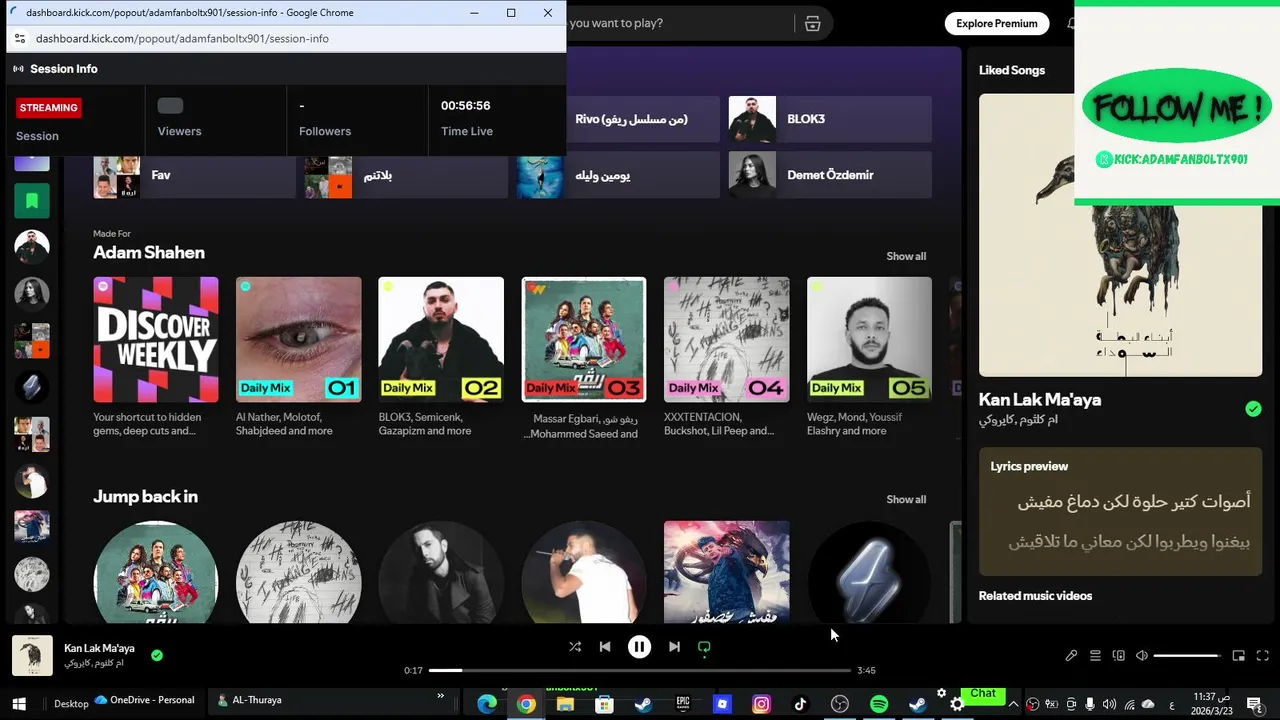The width and height of the screenshot is (1280, 720).
Task: Show all Made For Adam Shahen mixes
Action: [906, 256]
